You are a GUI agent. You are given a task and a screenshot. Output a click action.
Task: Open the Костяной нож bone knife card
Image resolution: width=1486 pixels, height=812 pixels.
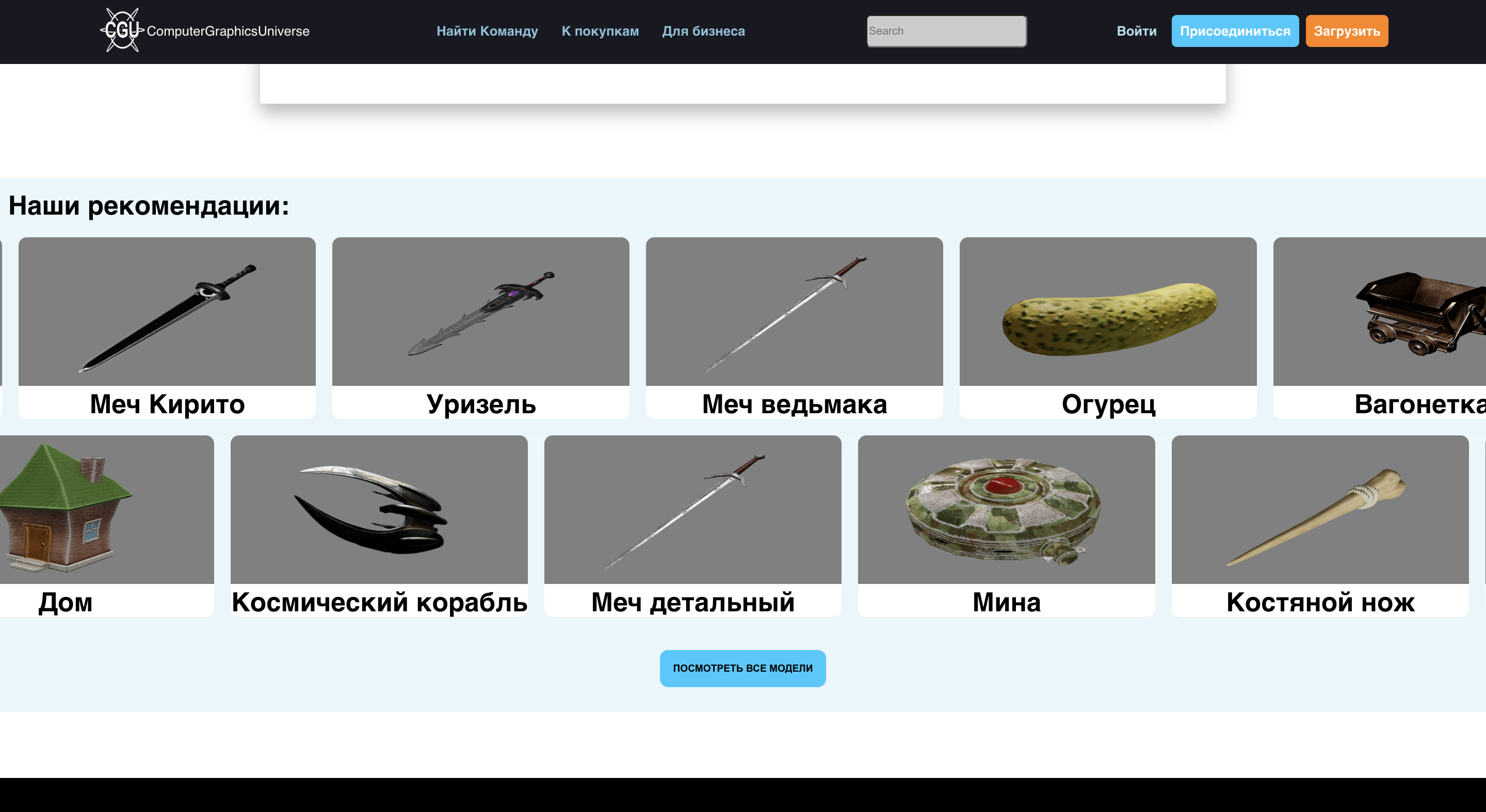pos(1320,525)
